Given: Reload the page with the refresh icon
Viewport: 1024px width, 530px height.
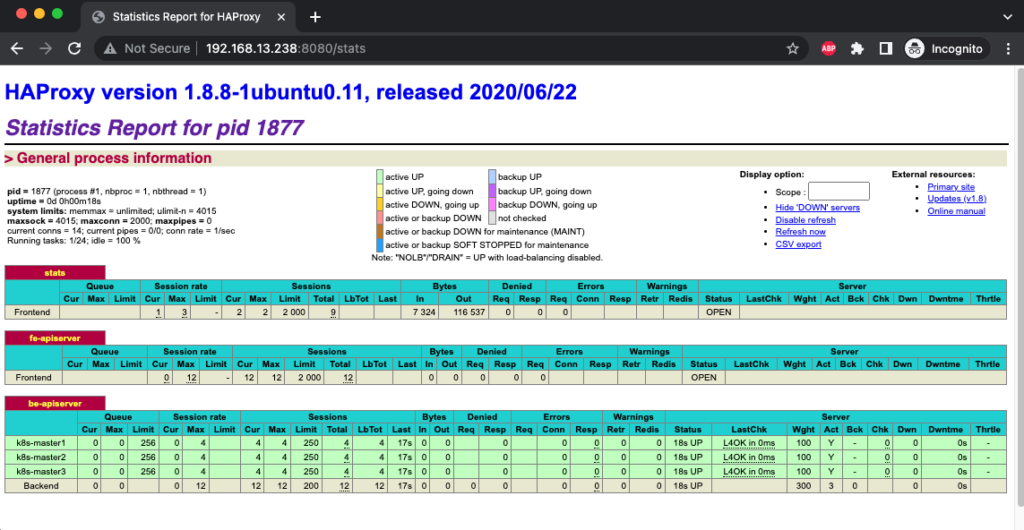Looking at the screenshot, I should click(74, 48).
